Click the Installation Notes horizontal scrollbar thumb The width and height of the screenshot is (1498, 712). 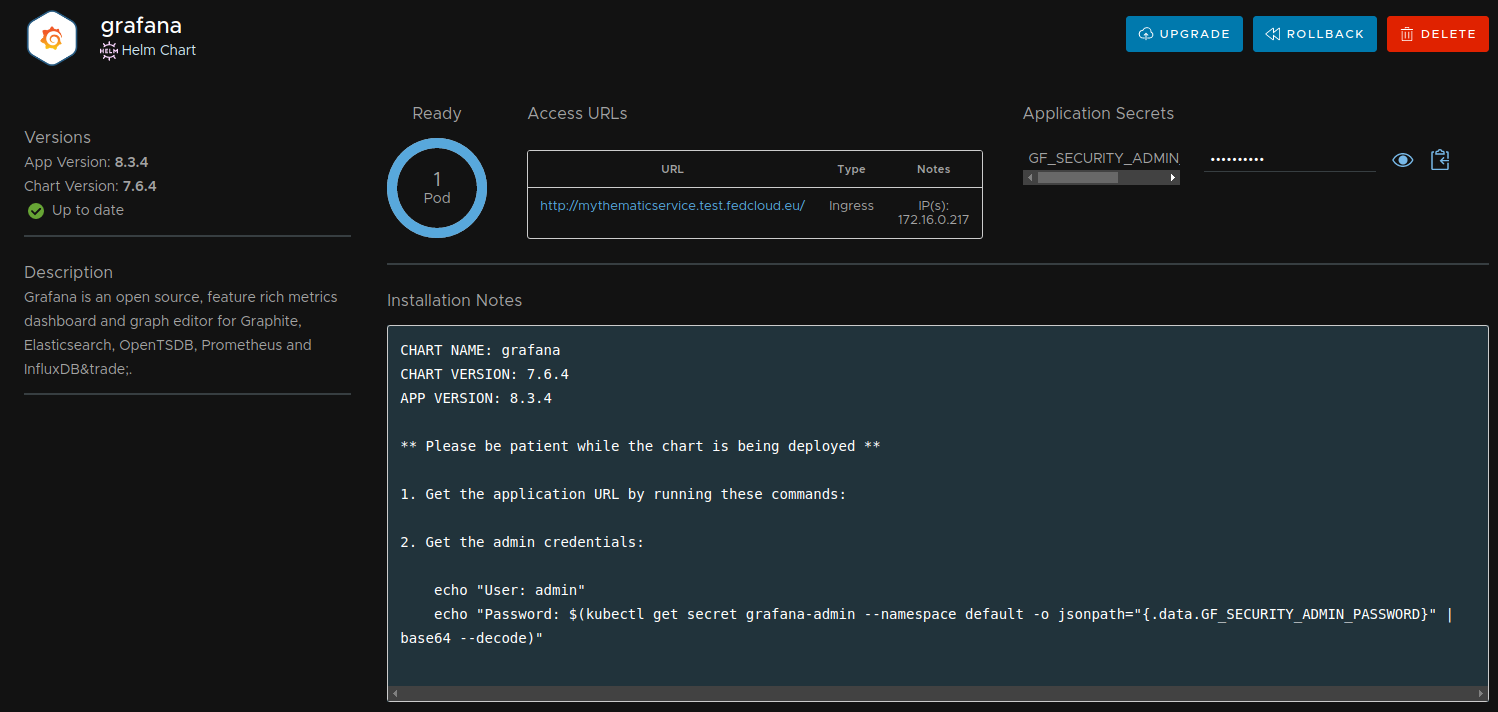point(937,693)
